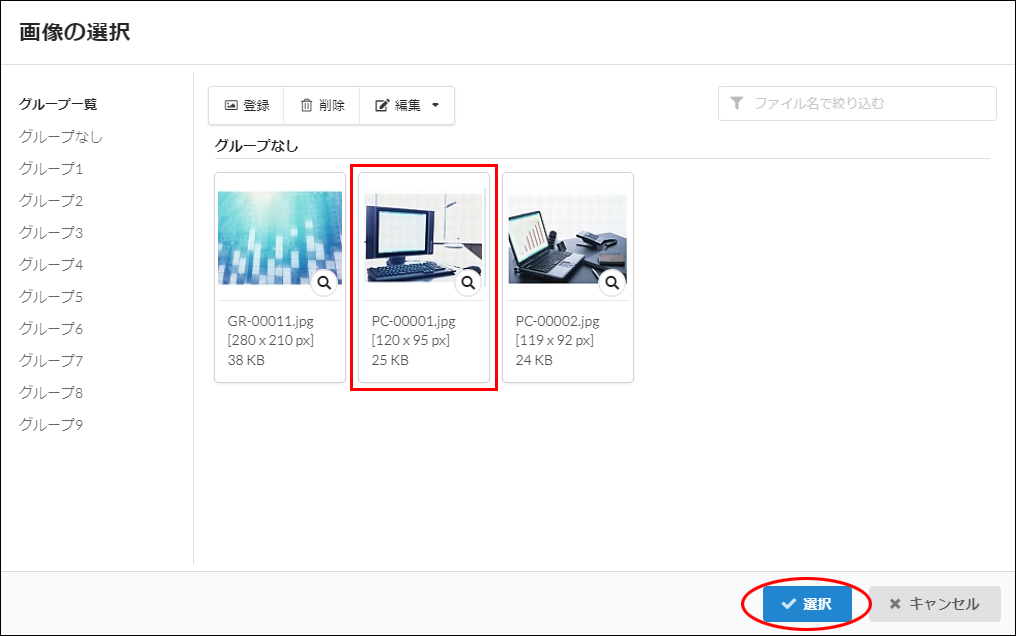Click the 削除 trash delete button
Image resolution: width=1016 pixels, height=636 pixels.
[x=322, y=105]
